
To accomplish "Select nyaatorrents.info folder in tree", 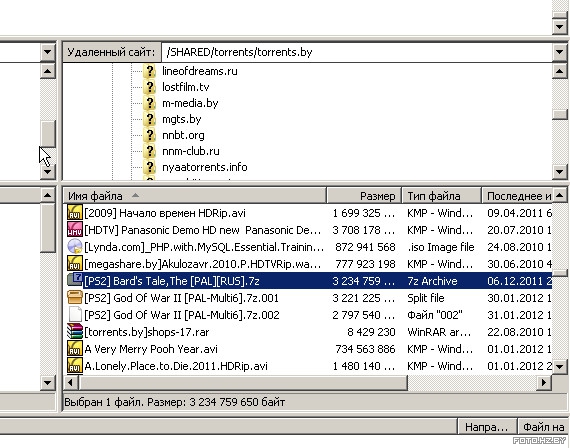I will 205,167.
